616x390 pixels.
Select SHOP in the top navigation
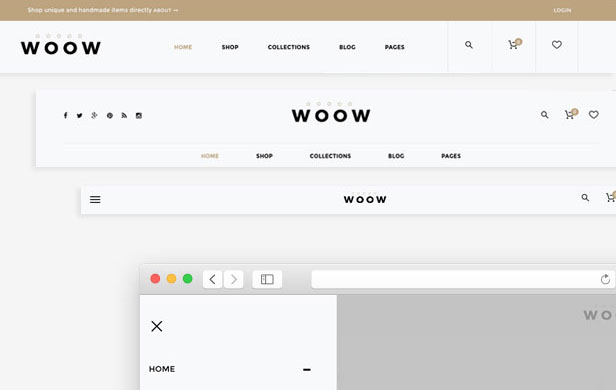[x=230, y=47]
